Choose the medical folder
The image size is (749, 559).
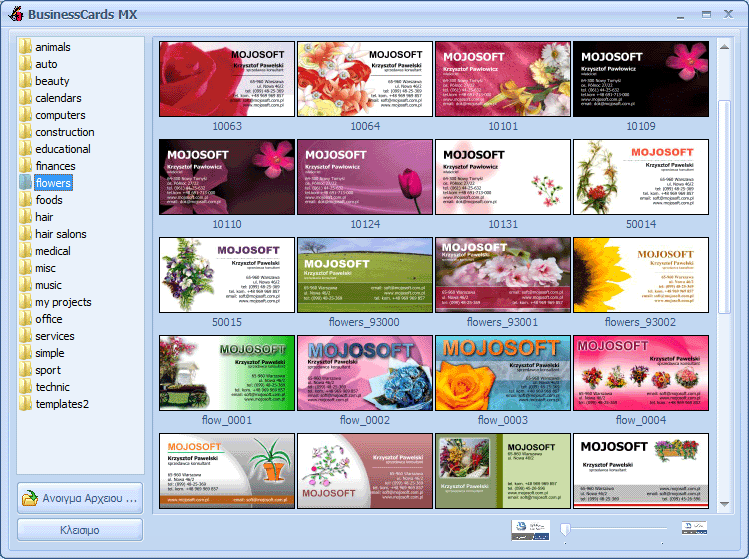(45, 251)
